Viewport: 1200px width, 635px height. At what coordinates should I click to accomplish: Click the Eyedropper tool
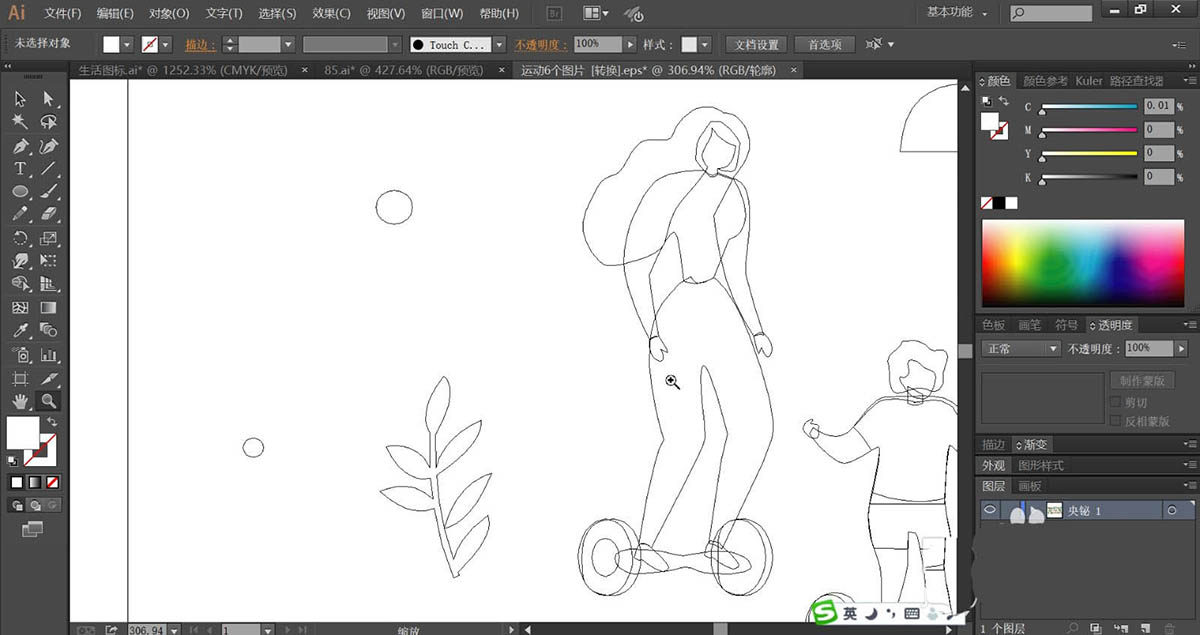coord(20,331)
